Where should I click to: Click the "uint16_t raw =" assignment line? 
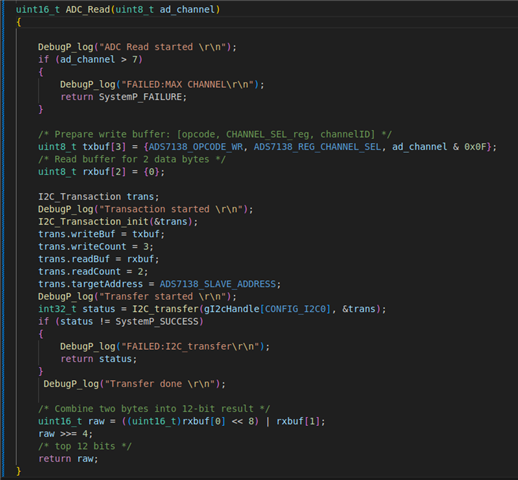click(x=182, y=421)
